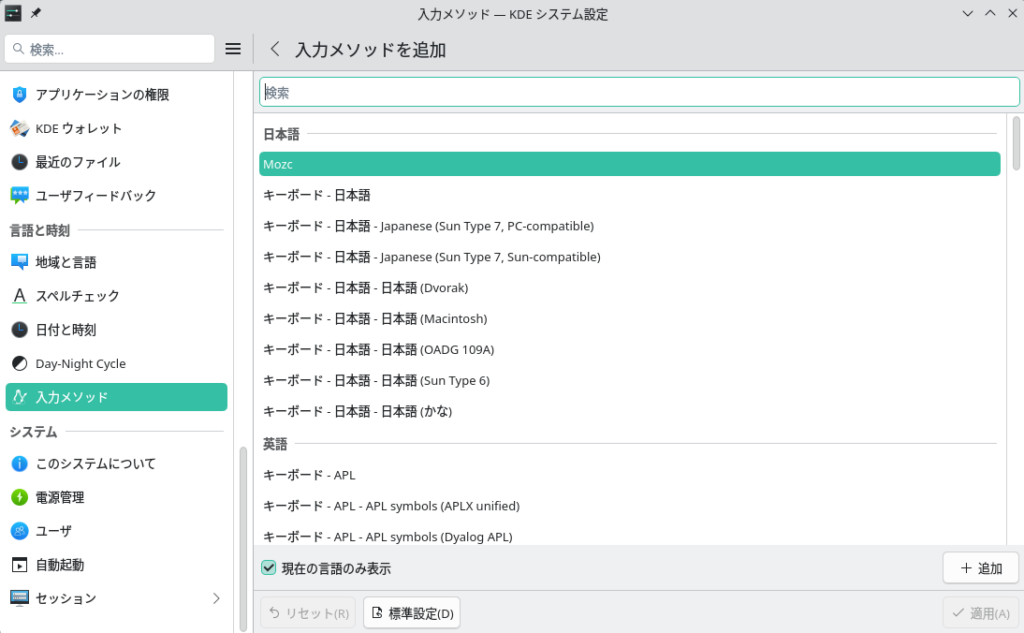Focus the input method 検索 filter field
The image size is (1024, 633).
click(639, 92)
